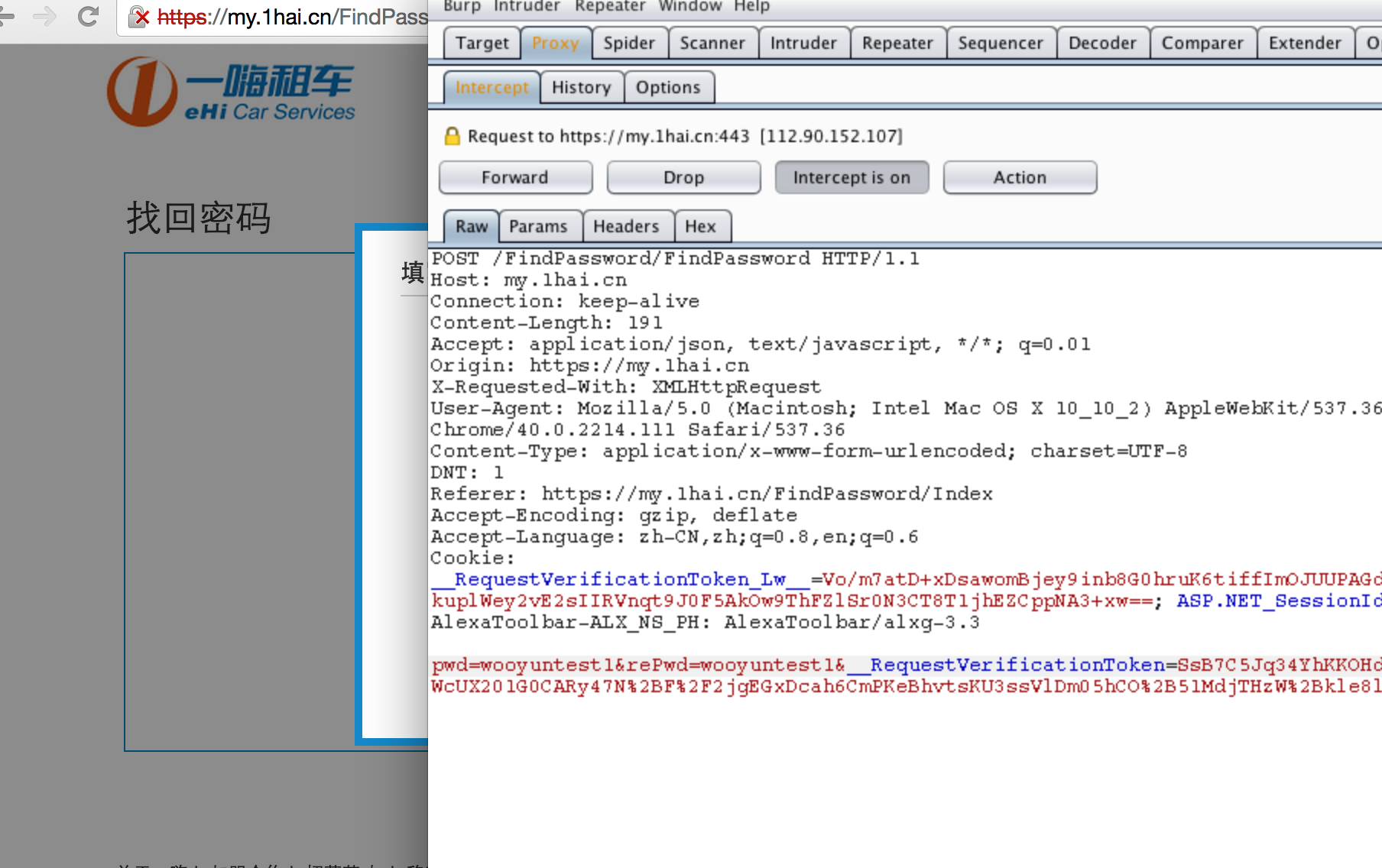Viewport: 1382px width, 868px height.
Task: Click the insecure HTTPS warning icon
Action: point(138,17)
